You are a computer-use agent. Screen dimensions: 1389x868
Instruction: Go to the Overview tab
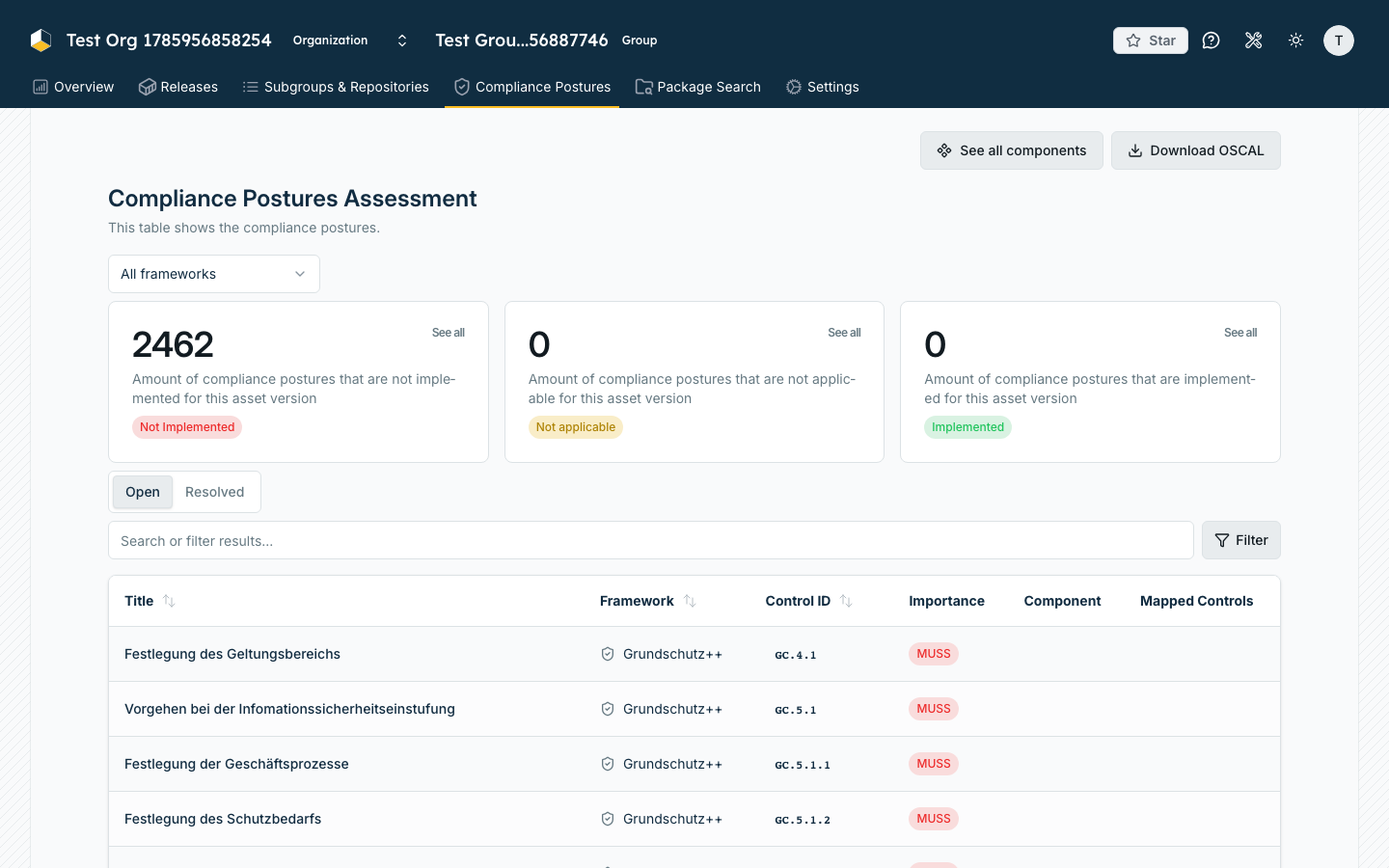[73, 87]
